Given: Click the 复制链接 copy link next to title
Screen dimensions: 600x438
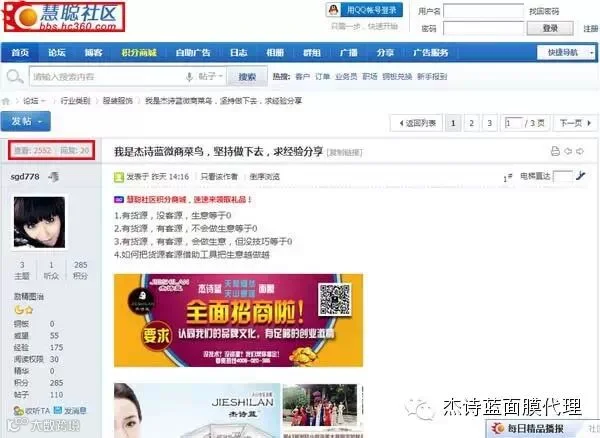Looking at the screenshot, I should click(x=344, y=153).
